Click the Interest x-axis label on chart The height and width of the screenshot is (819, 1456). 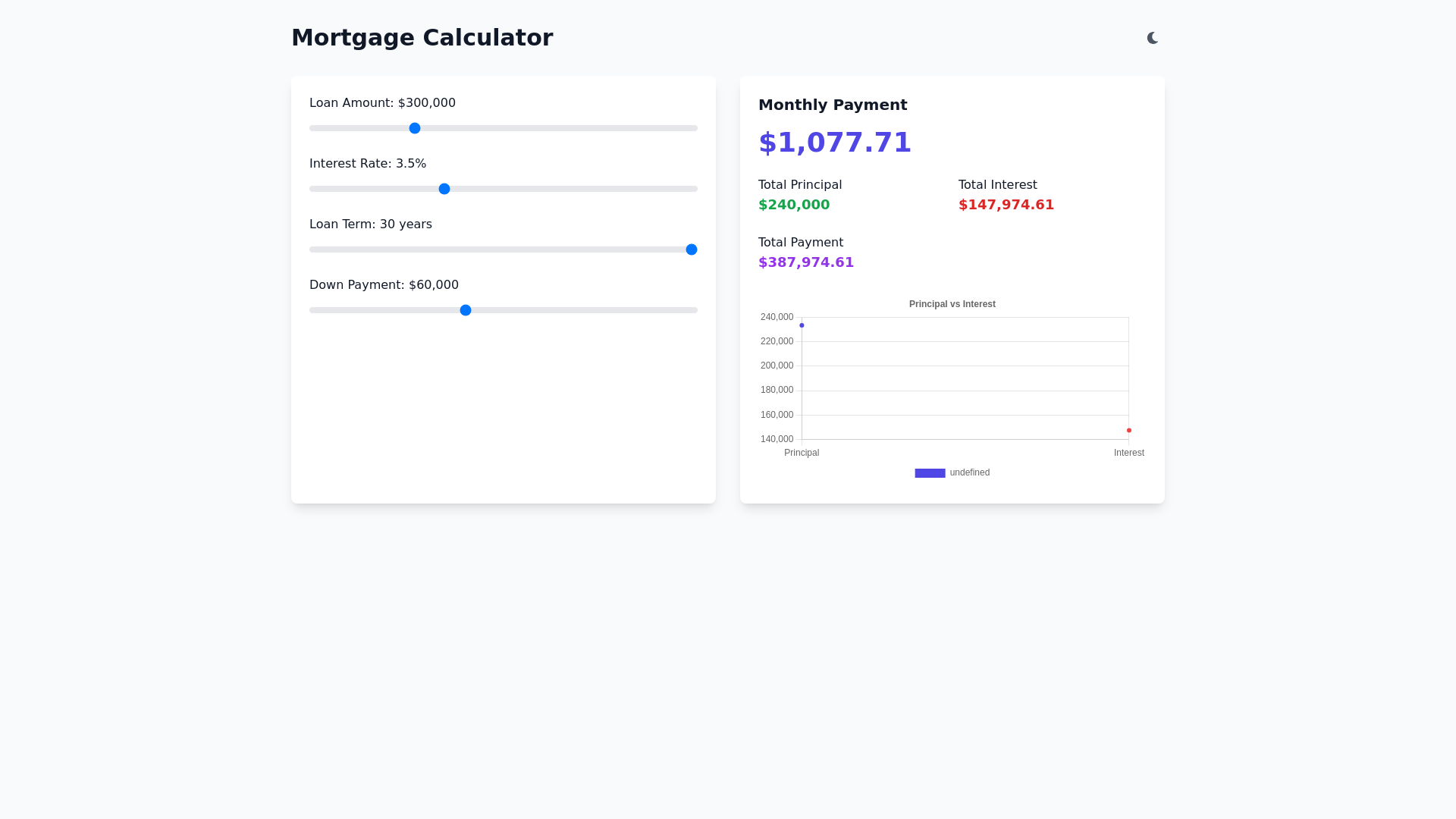1128,453
